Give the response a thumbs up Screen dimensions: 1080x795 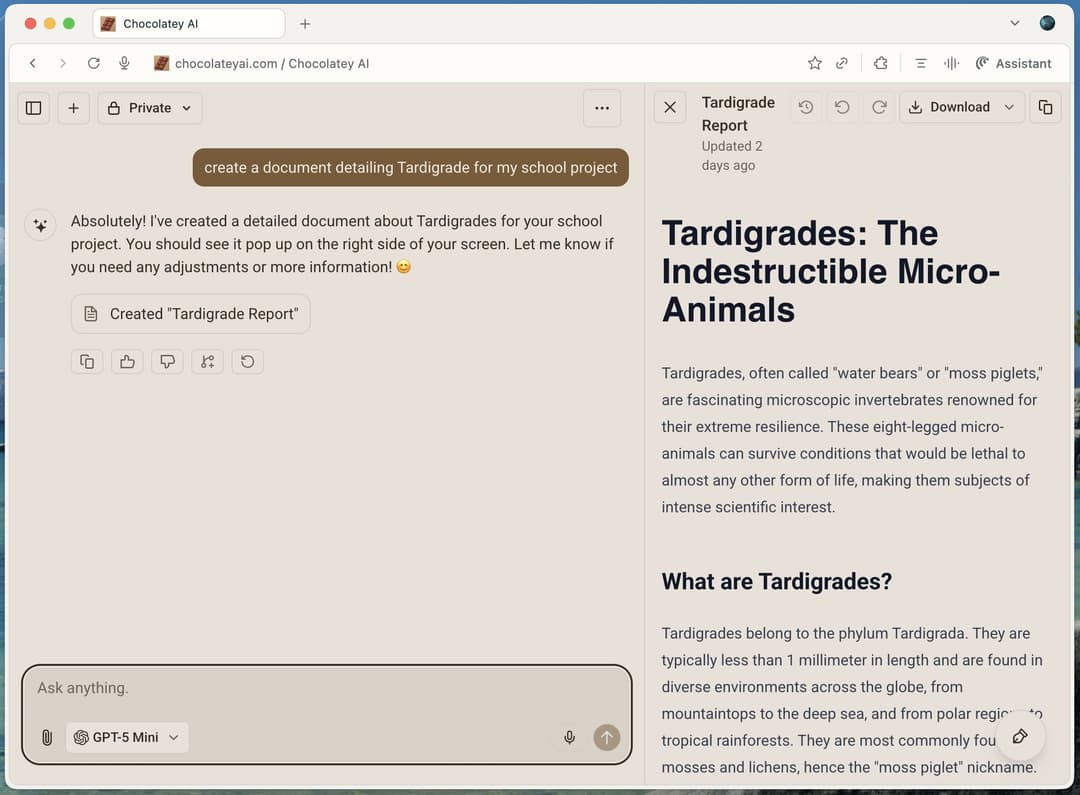point(127,361)
